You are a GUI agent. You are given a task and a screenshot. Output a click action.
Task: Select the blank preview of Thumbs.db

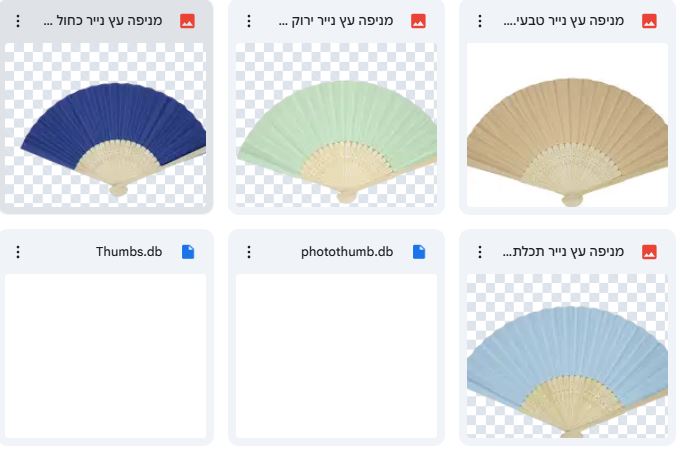(x=105, y=355)
